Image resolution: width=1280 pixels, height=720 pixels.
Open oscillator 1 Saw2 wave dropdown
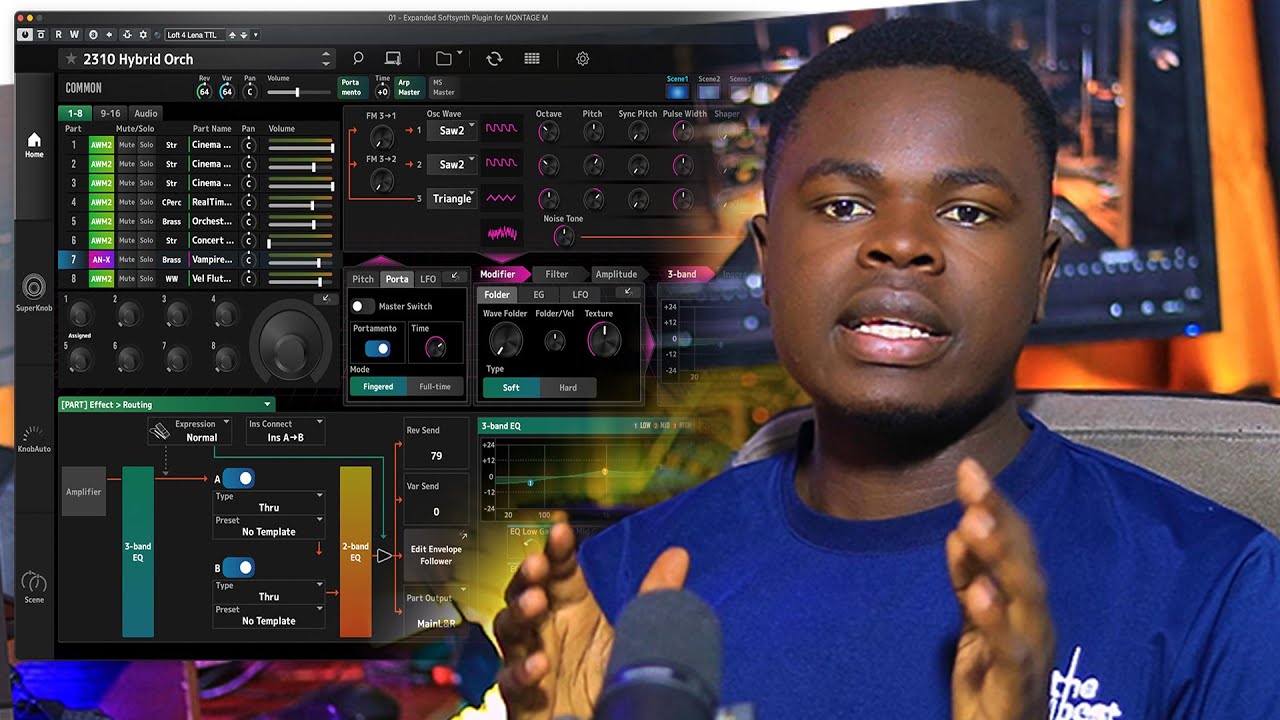452,130
